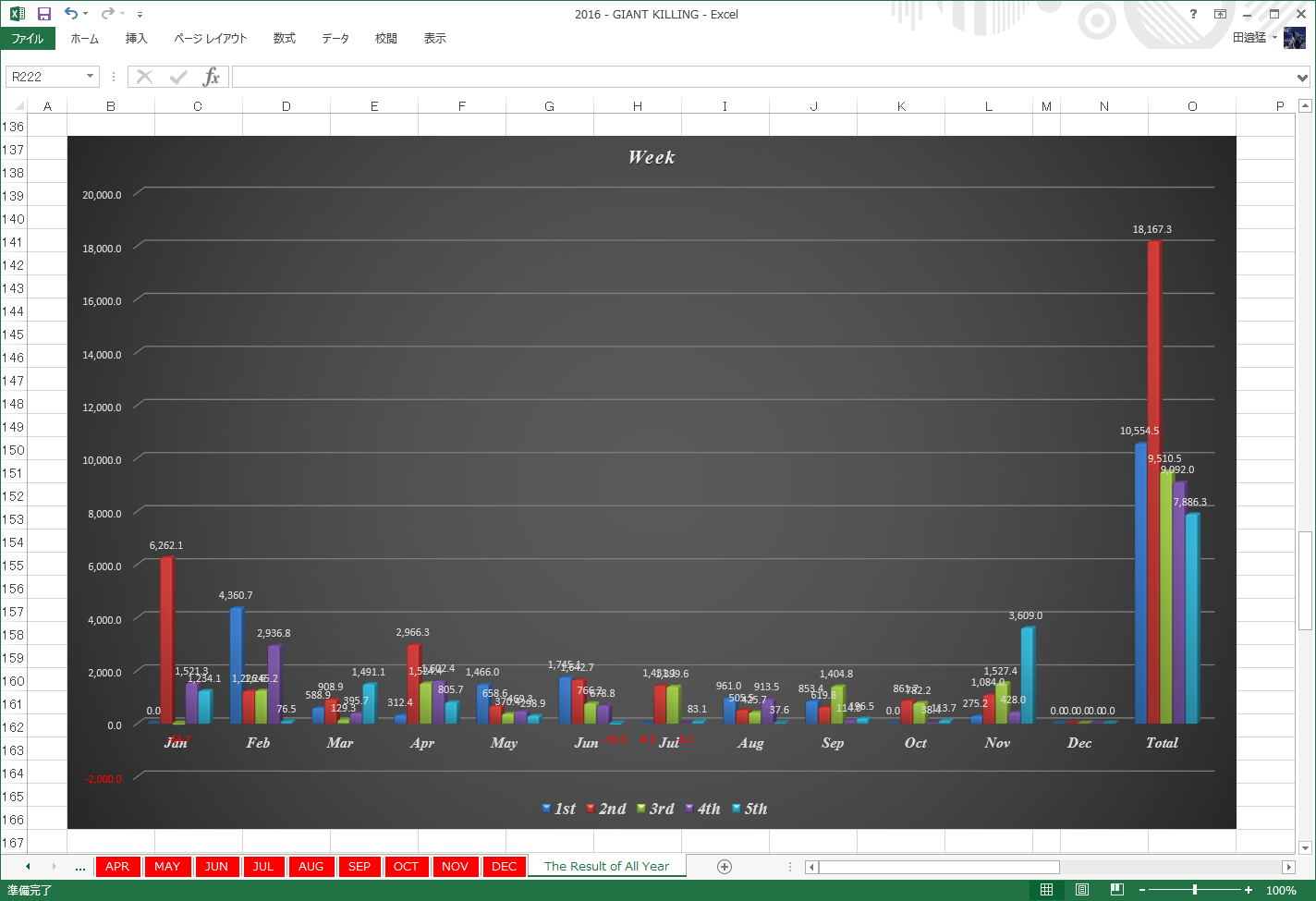This screenshot has width=1316, height=901.
Task: Show hidden sheet tabs via ellipsis
Action: pos(80,867)
